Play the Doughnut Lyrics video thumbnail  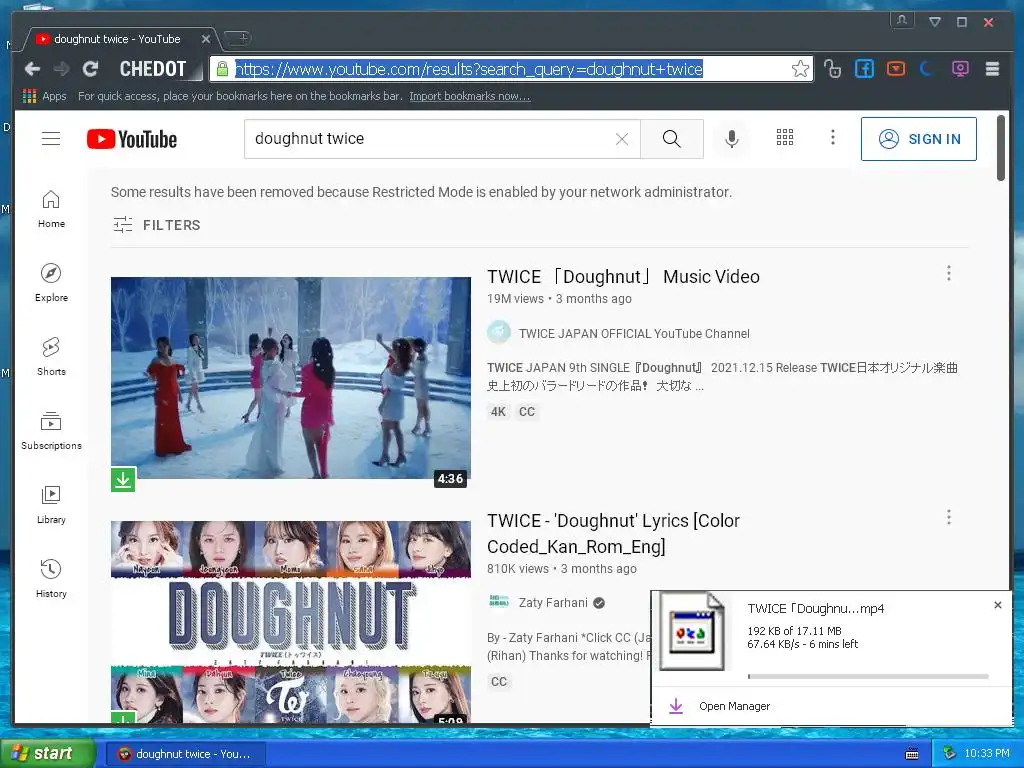click(x=291, y=621)
